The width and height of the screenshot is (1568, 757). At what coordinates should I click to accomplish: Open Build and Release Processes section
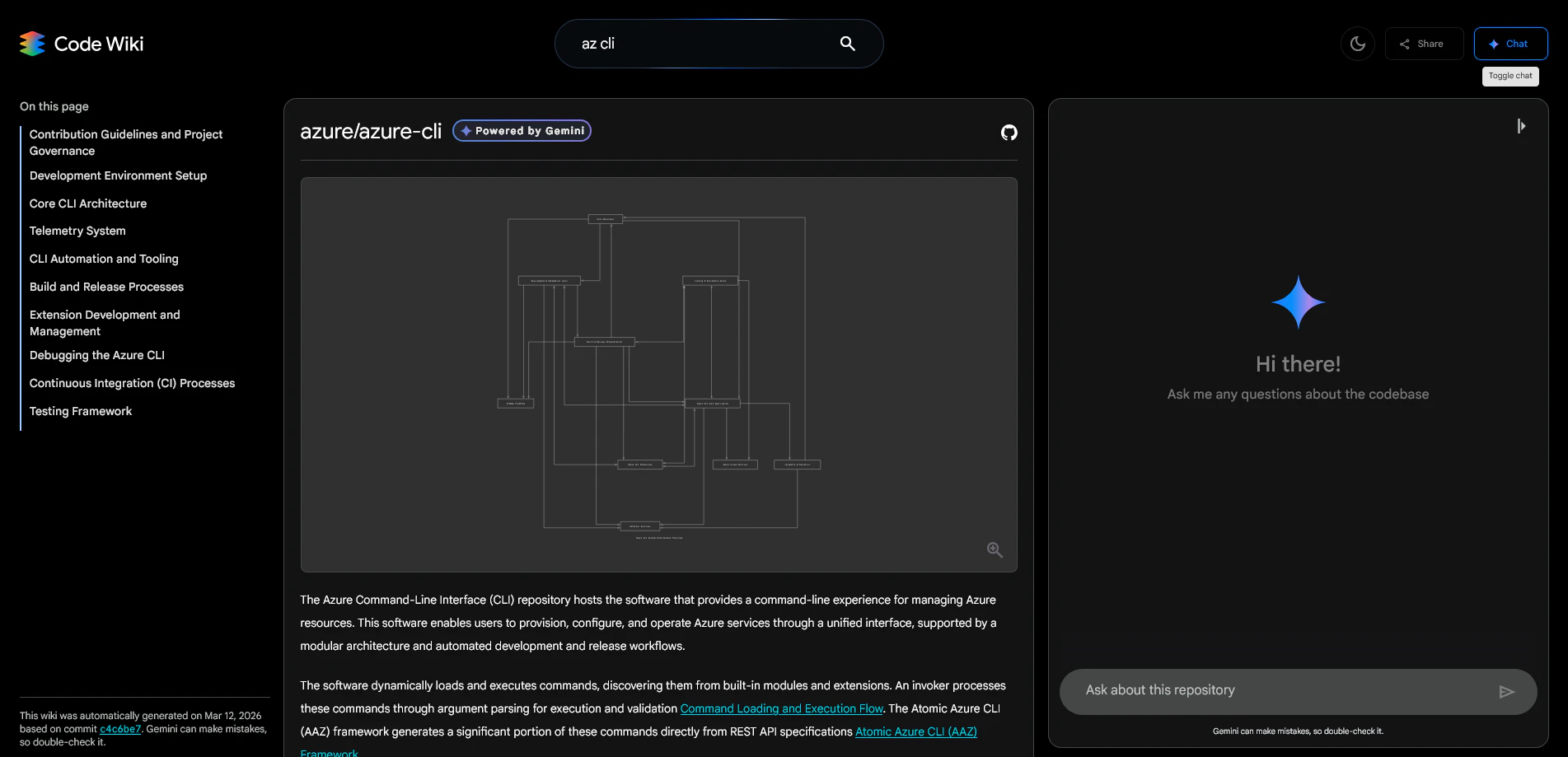106,287
